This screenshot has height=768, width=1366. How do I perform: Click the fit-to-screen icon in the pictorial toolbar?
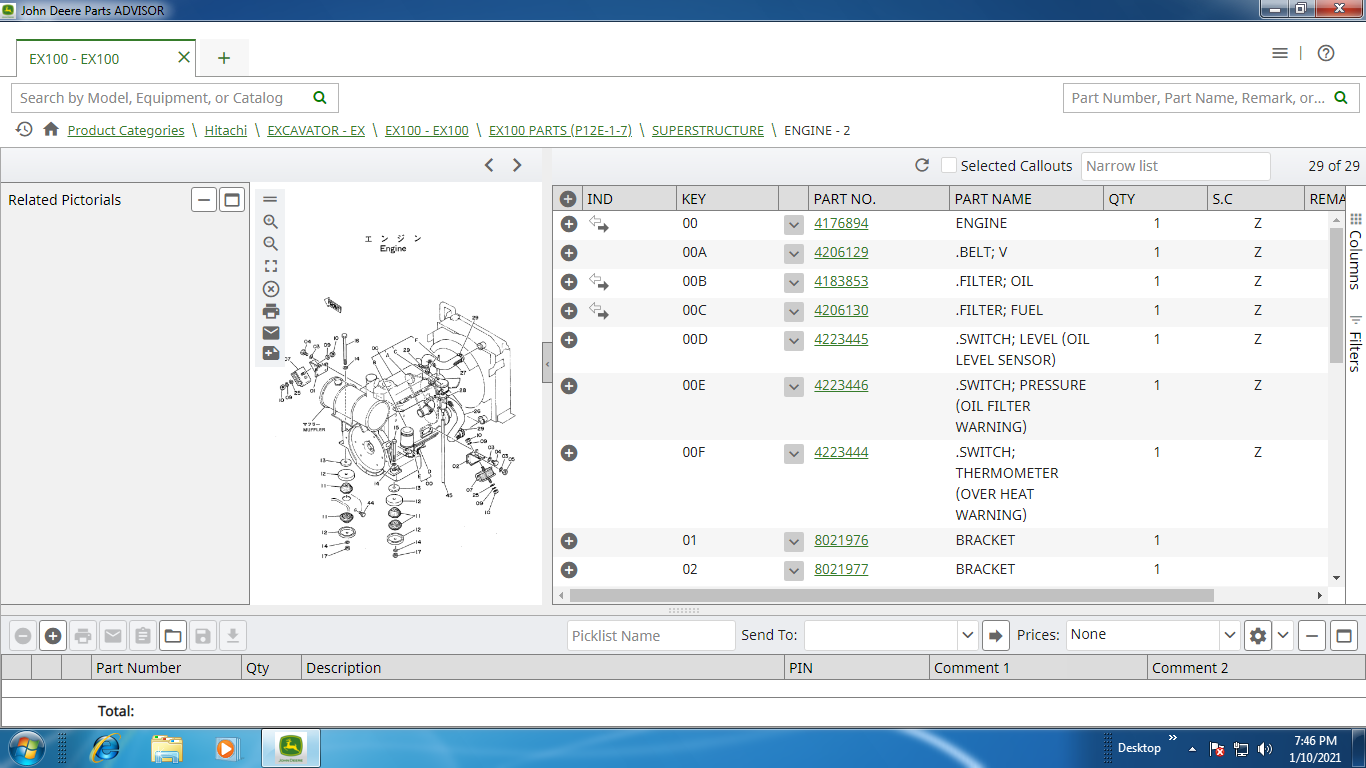click(x=270, y=266)
